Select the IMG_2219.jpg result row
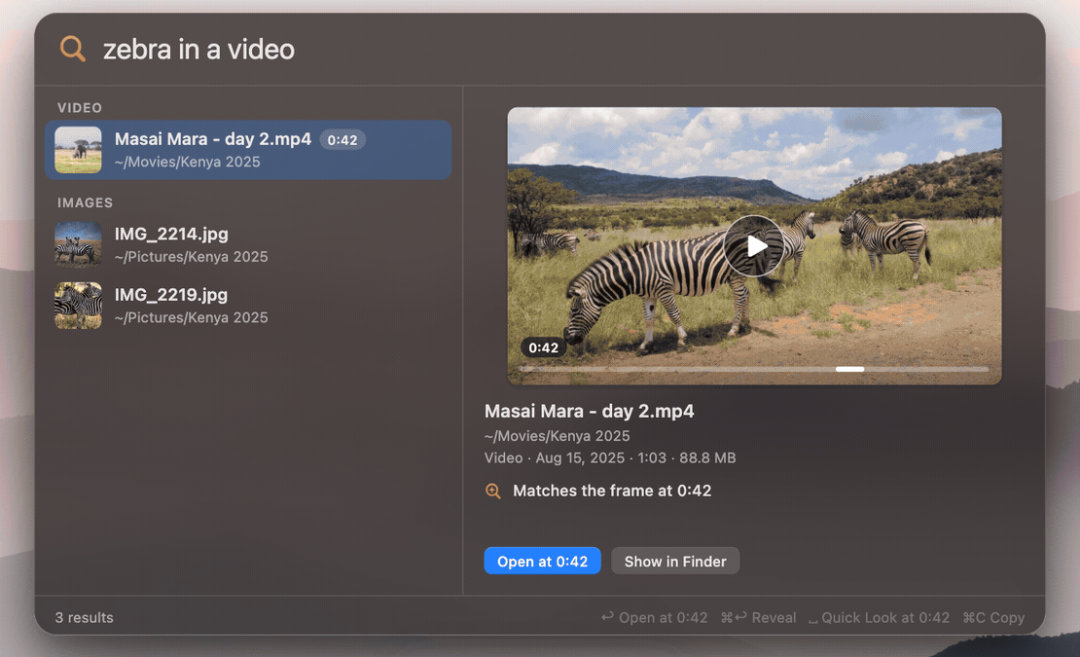 tap(248, 305)
